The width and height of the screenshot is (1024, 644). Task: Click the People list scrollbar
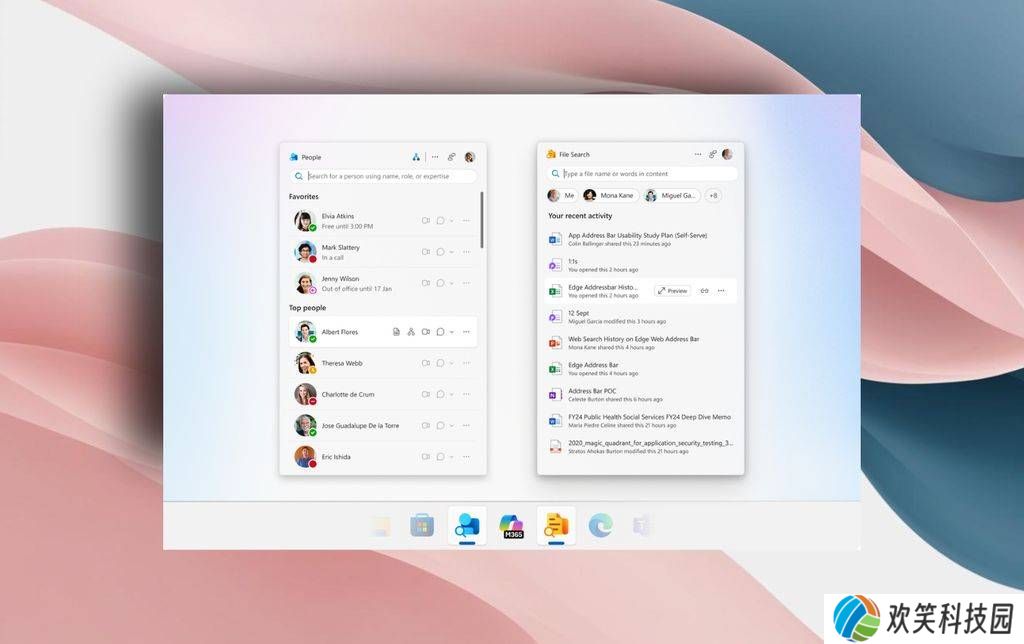point(482,219)
